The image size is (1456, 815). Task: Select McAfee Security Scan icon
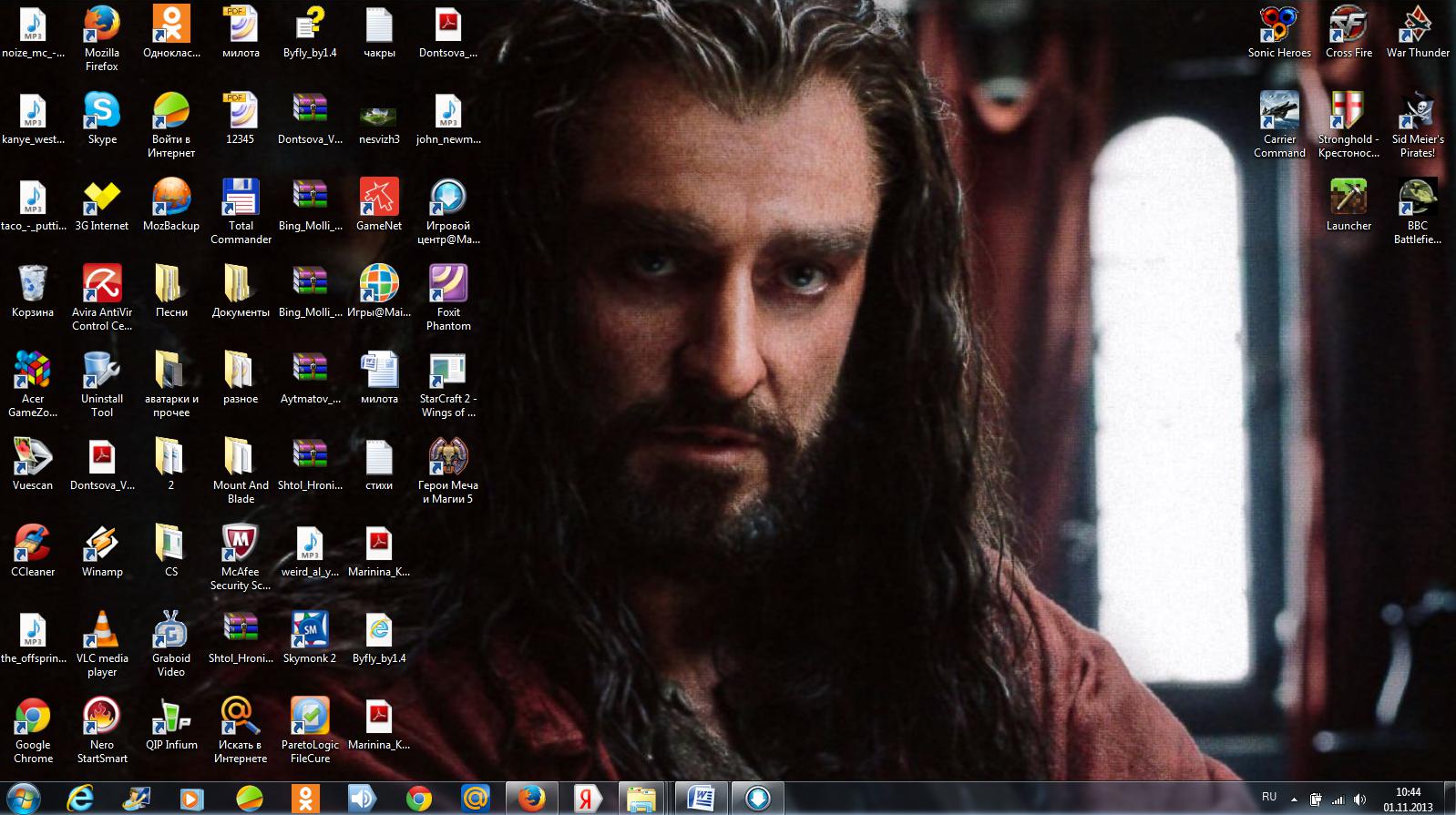coord(241,557)
